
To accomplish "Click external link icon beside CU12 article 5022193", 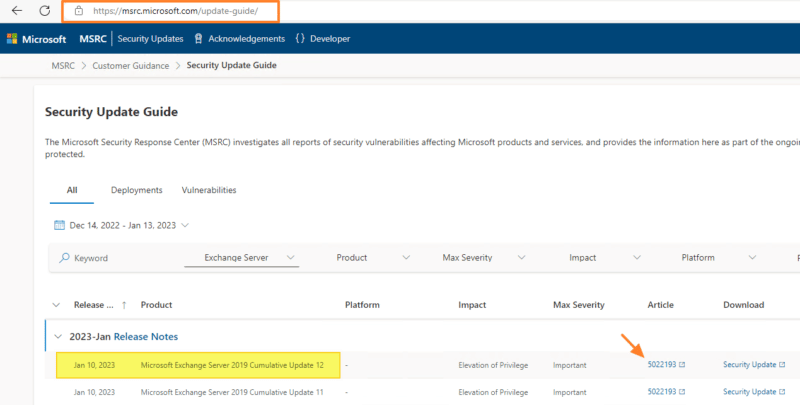I will 682,365.
